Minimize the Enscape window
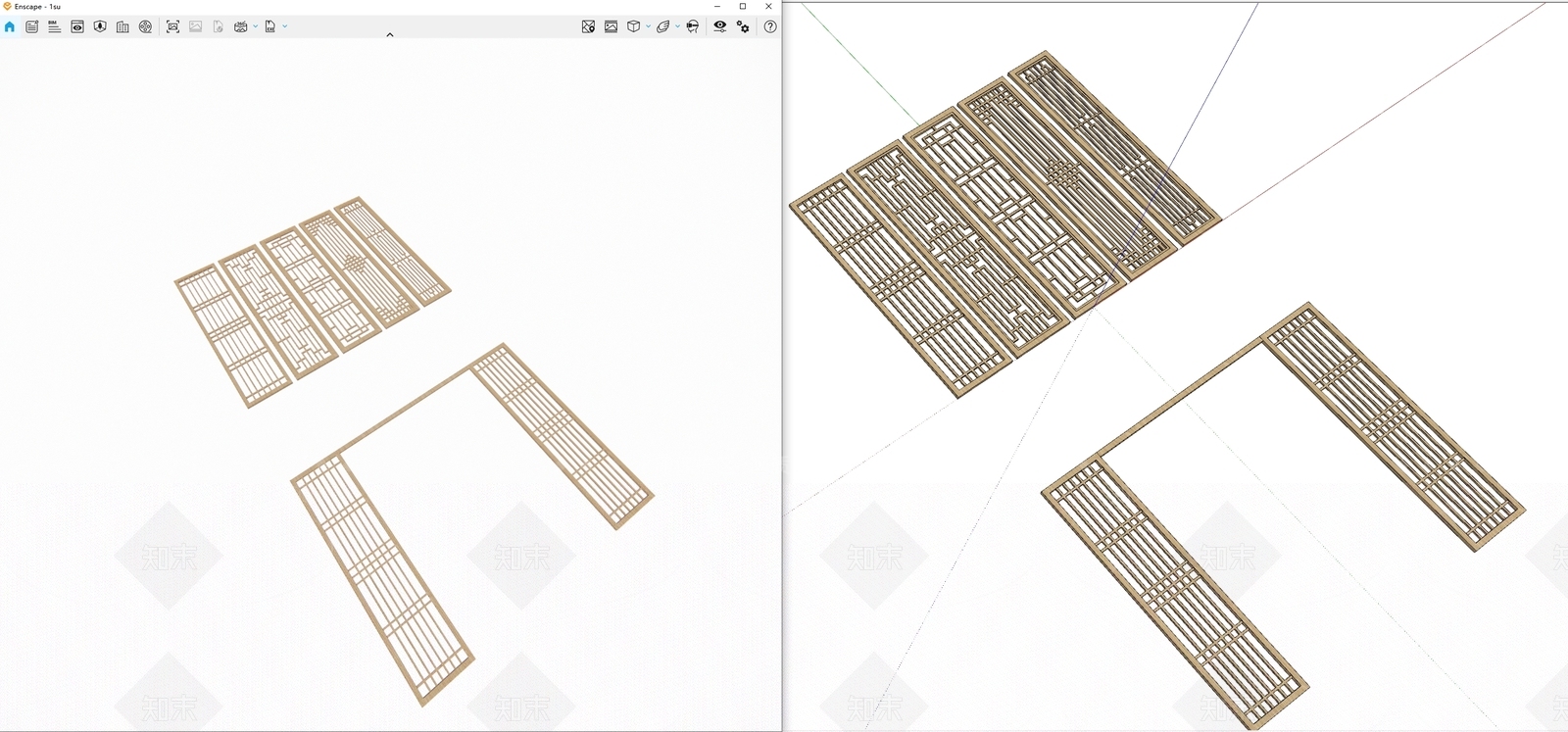The image size is (1568, 732). [716, 6]
